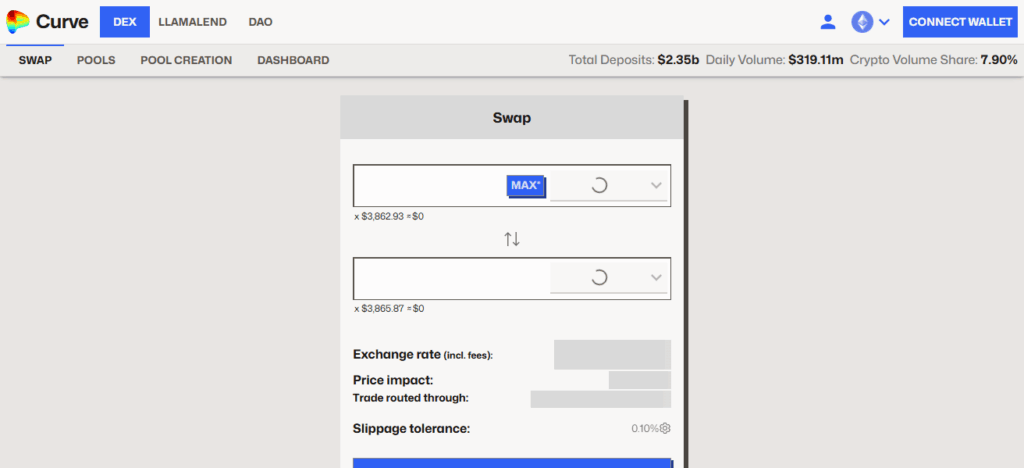
Task: Click the Price impact label
Action: (393, 380)
